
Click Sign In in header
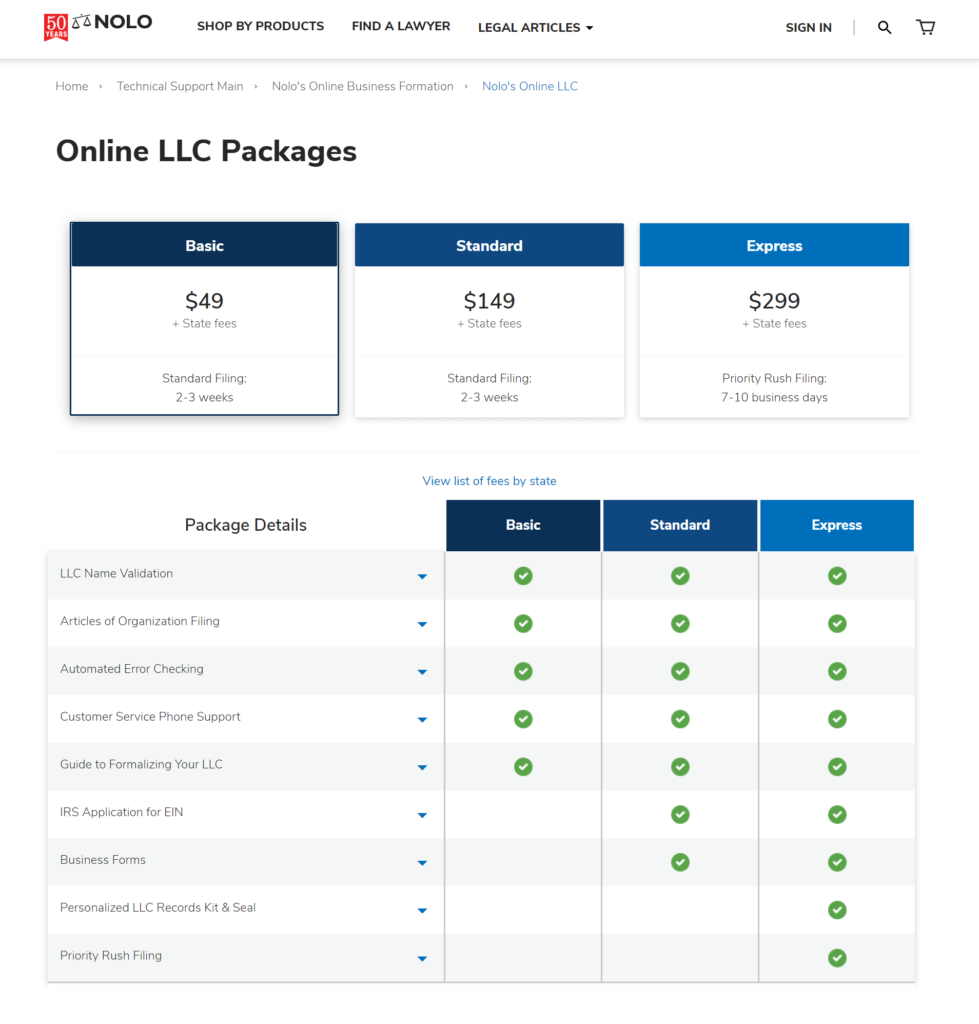(x=809, y=27)
